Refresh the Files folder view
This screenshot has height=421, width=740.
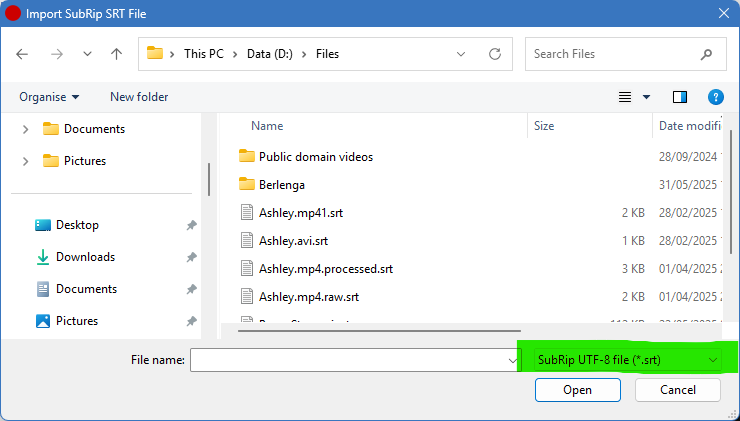coord(494,54)
